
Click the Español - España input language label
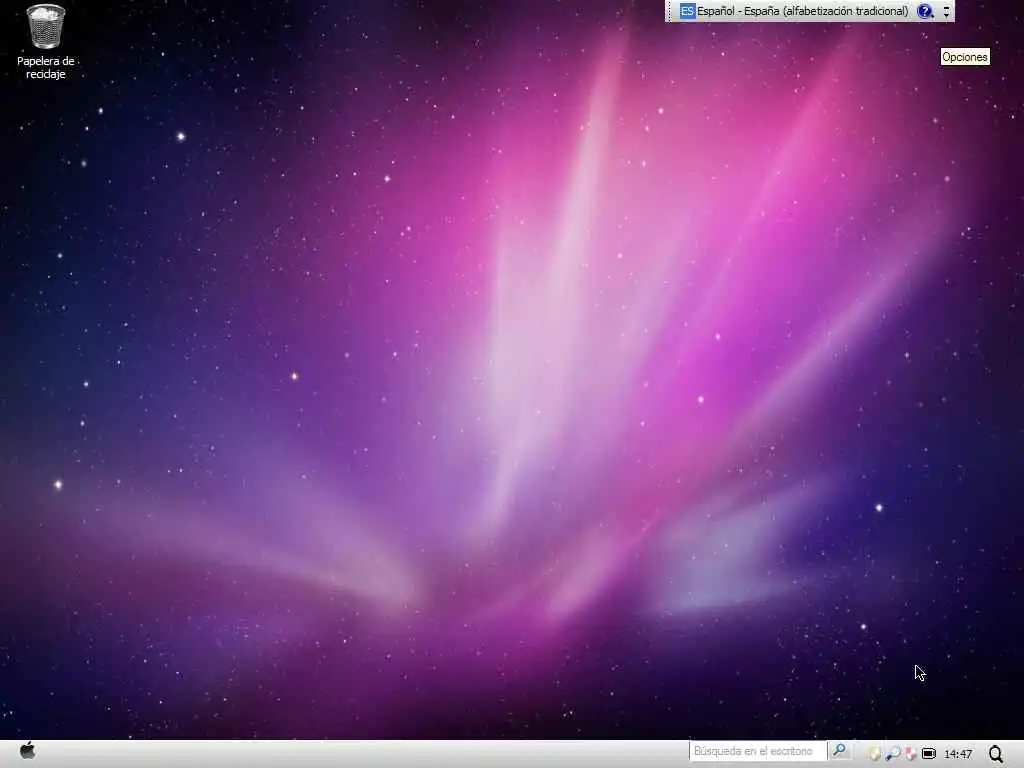tap(803, 11)
